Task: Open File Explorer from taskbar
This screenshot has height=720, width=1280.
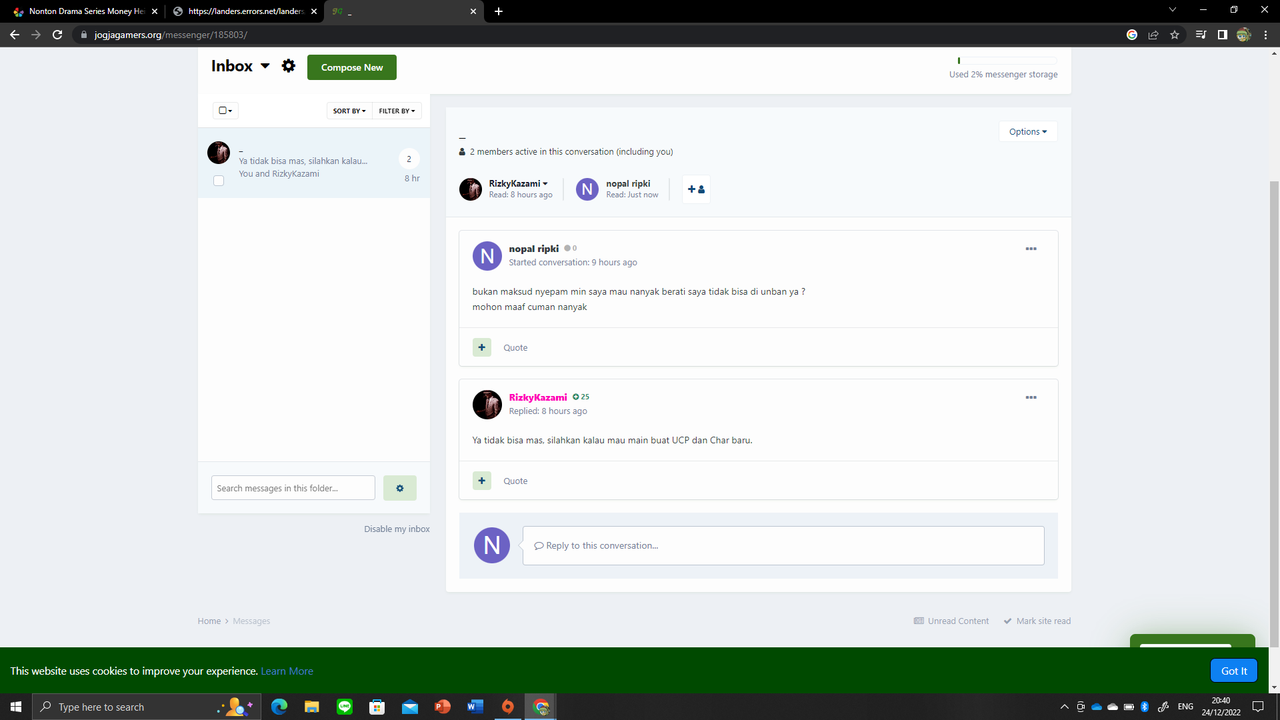Action: click(312, 707)
